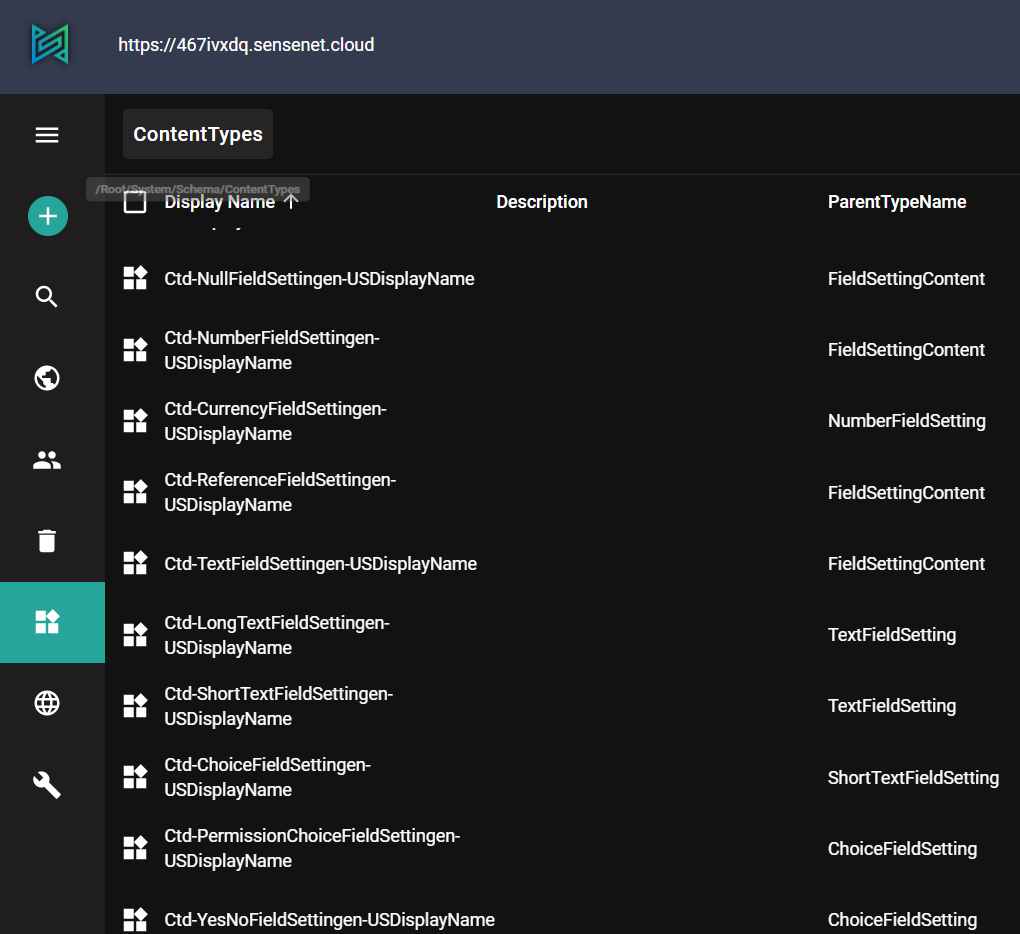Viewport: 1020px width, 934px height.
Task: Sort the list by Description column
Action: pos(541,201)
